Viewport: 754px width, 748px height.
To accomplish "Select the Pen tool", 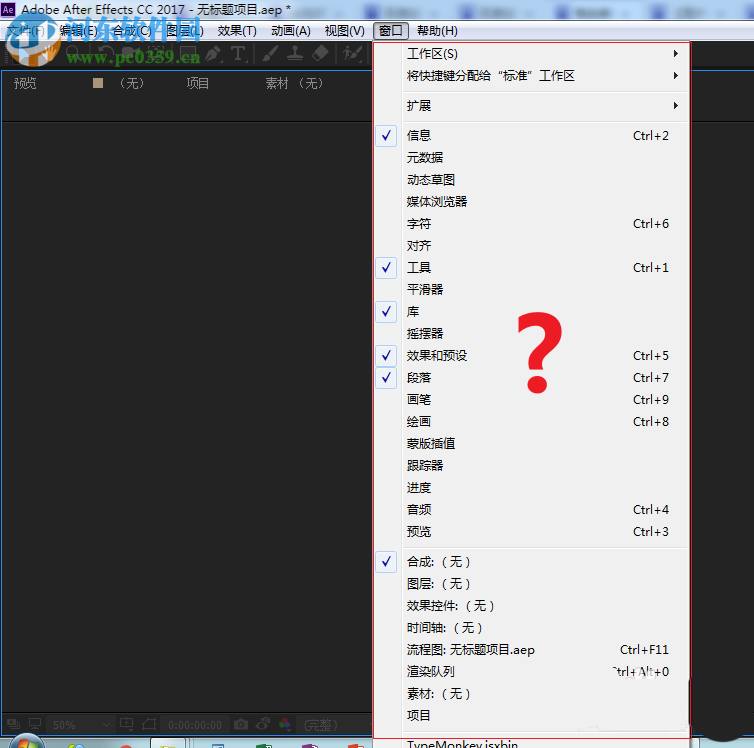I will [214, 53].
